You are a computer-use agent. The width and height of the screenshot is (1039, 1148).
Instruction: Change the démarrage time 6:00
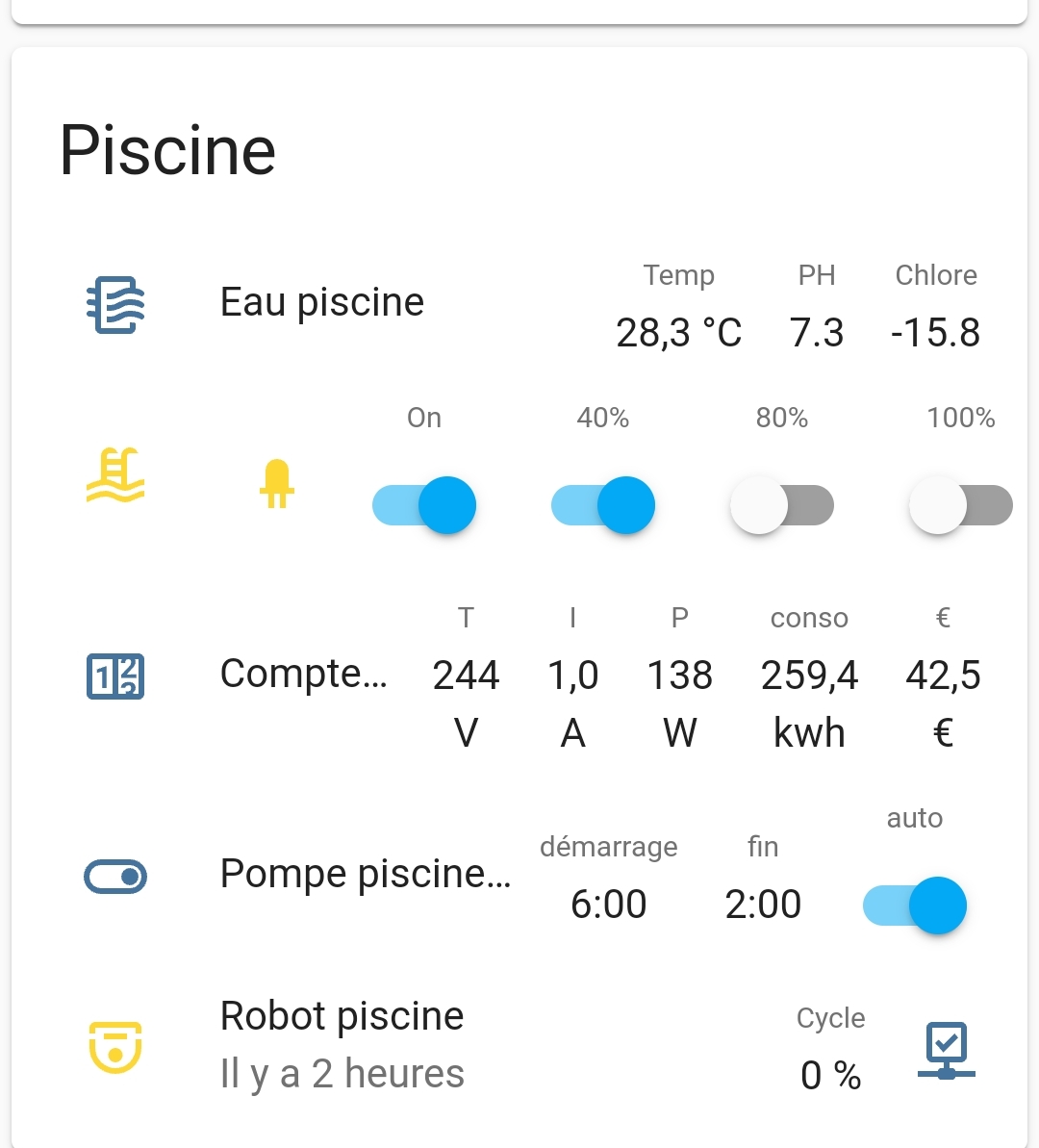coord(608,905)
